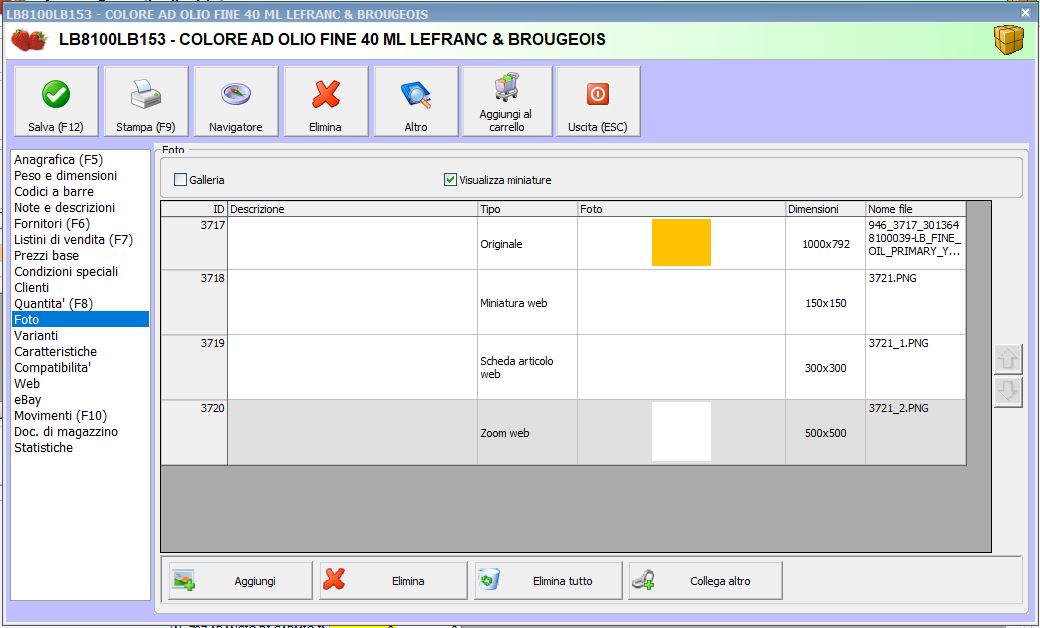
Task: Click the yellow Originale photo thumbnail
Action: click(x=681, y=243)
